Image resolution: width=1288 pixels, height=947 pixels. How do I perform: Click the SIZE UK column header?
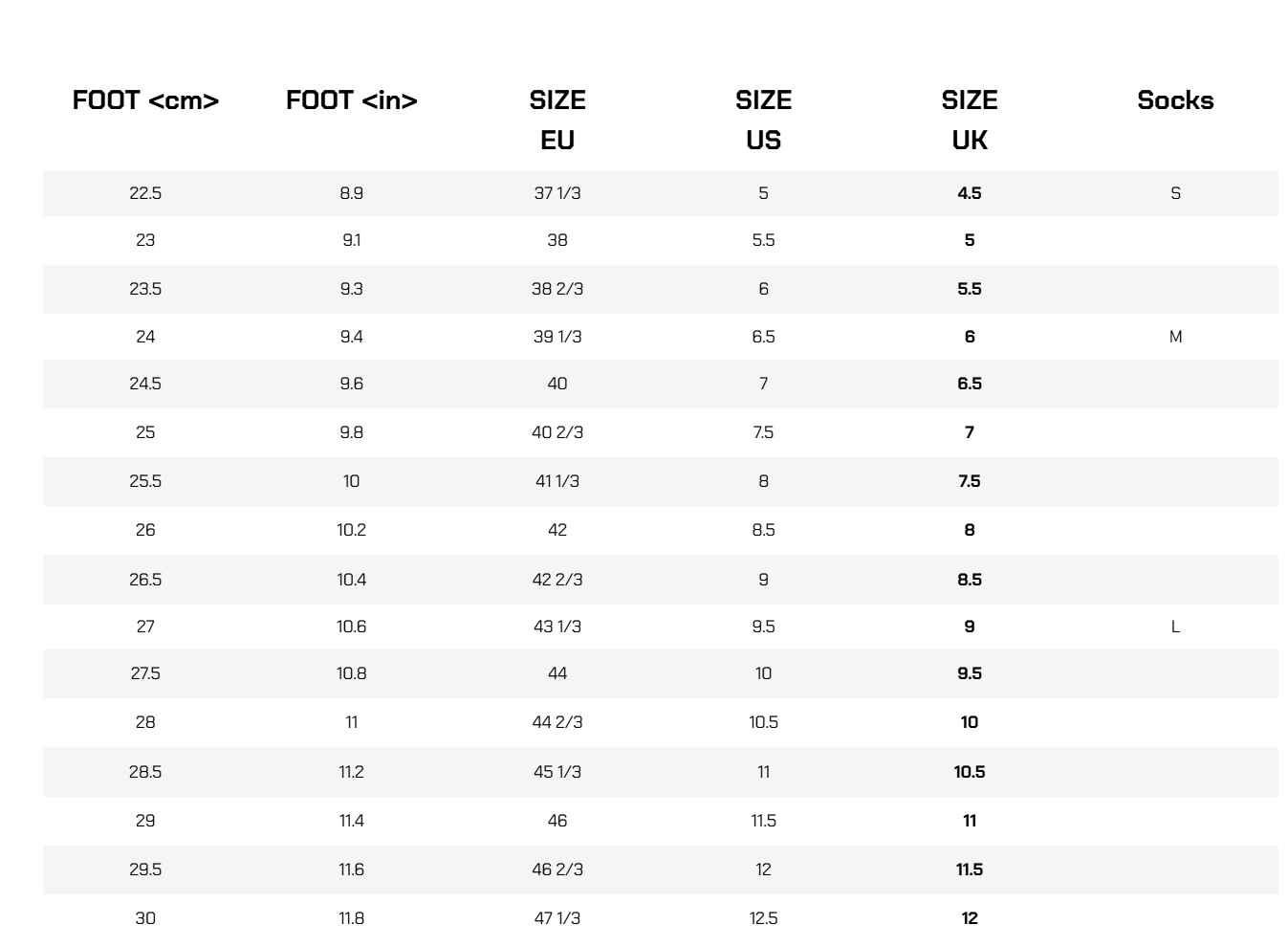[970, 120]
